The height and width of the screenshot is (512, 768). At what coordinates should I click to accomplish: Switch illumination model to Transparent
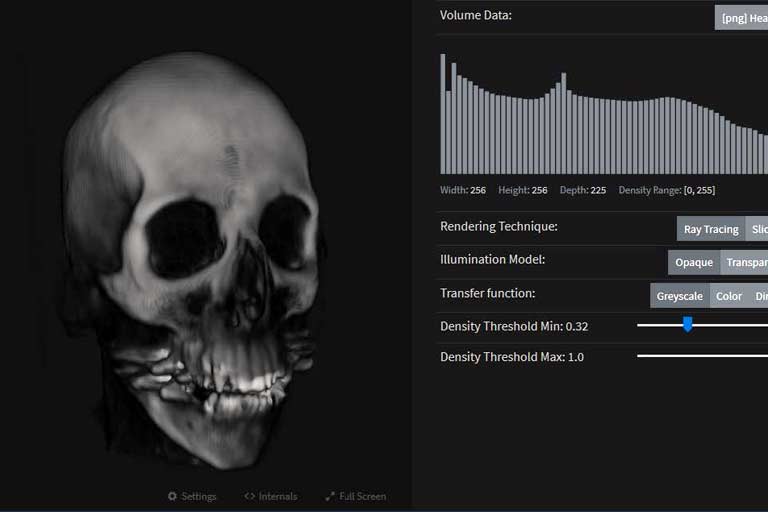click(x=746, y=262)
